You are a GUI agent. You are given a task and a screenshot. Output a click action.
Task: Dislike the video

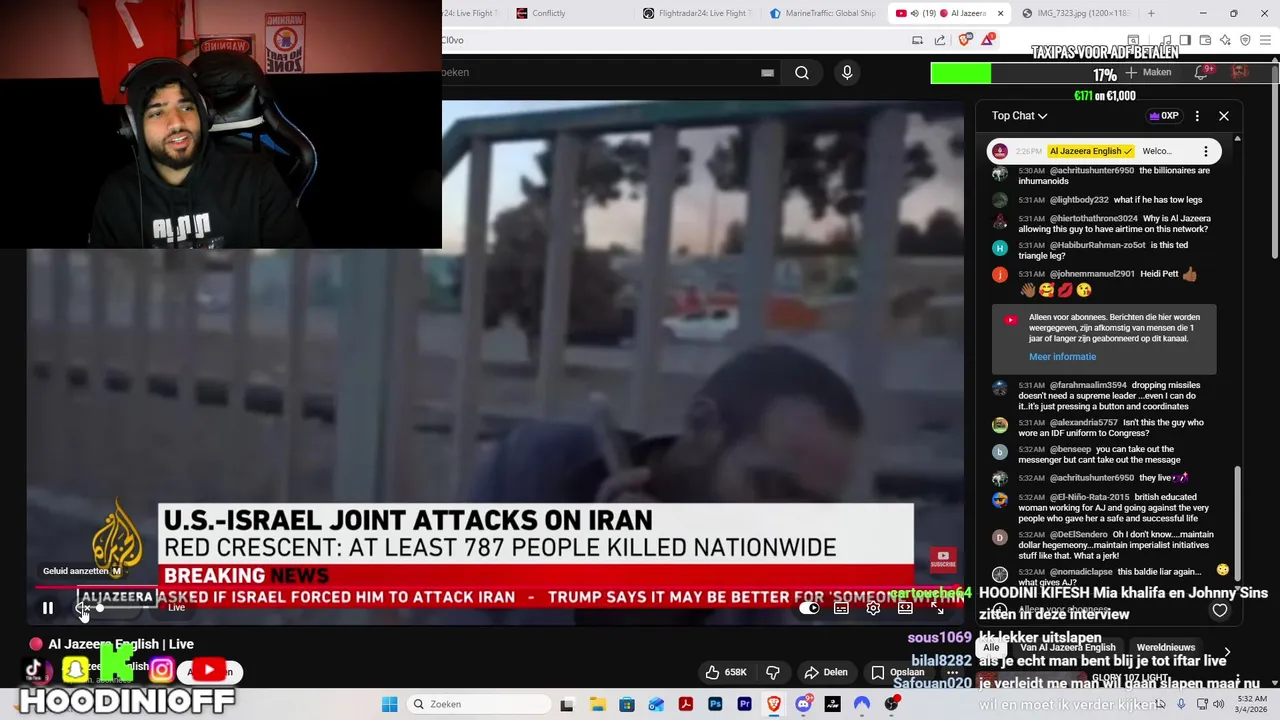pos(772,672)
